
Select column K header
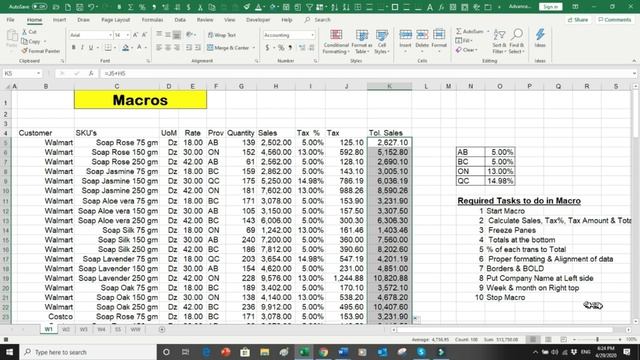click(389, 86)
